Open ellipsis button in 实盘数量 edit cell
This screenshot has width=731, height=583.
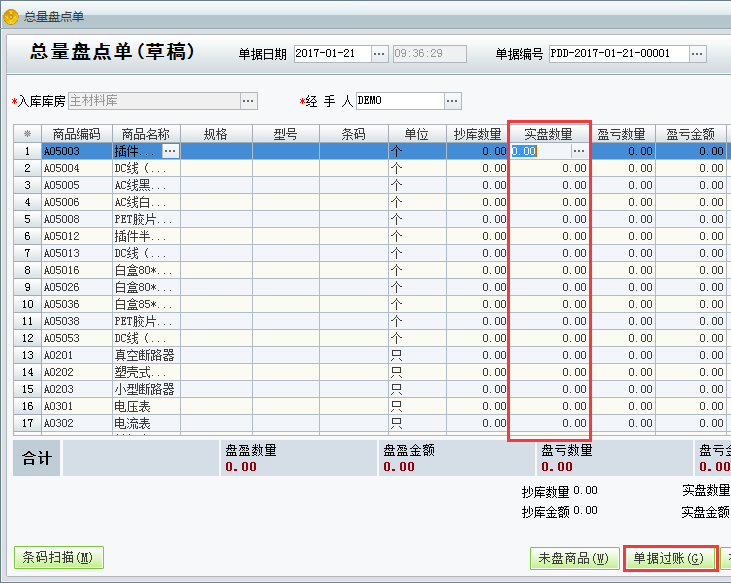coord(579,151)
